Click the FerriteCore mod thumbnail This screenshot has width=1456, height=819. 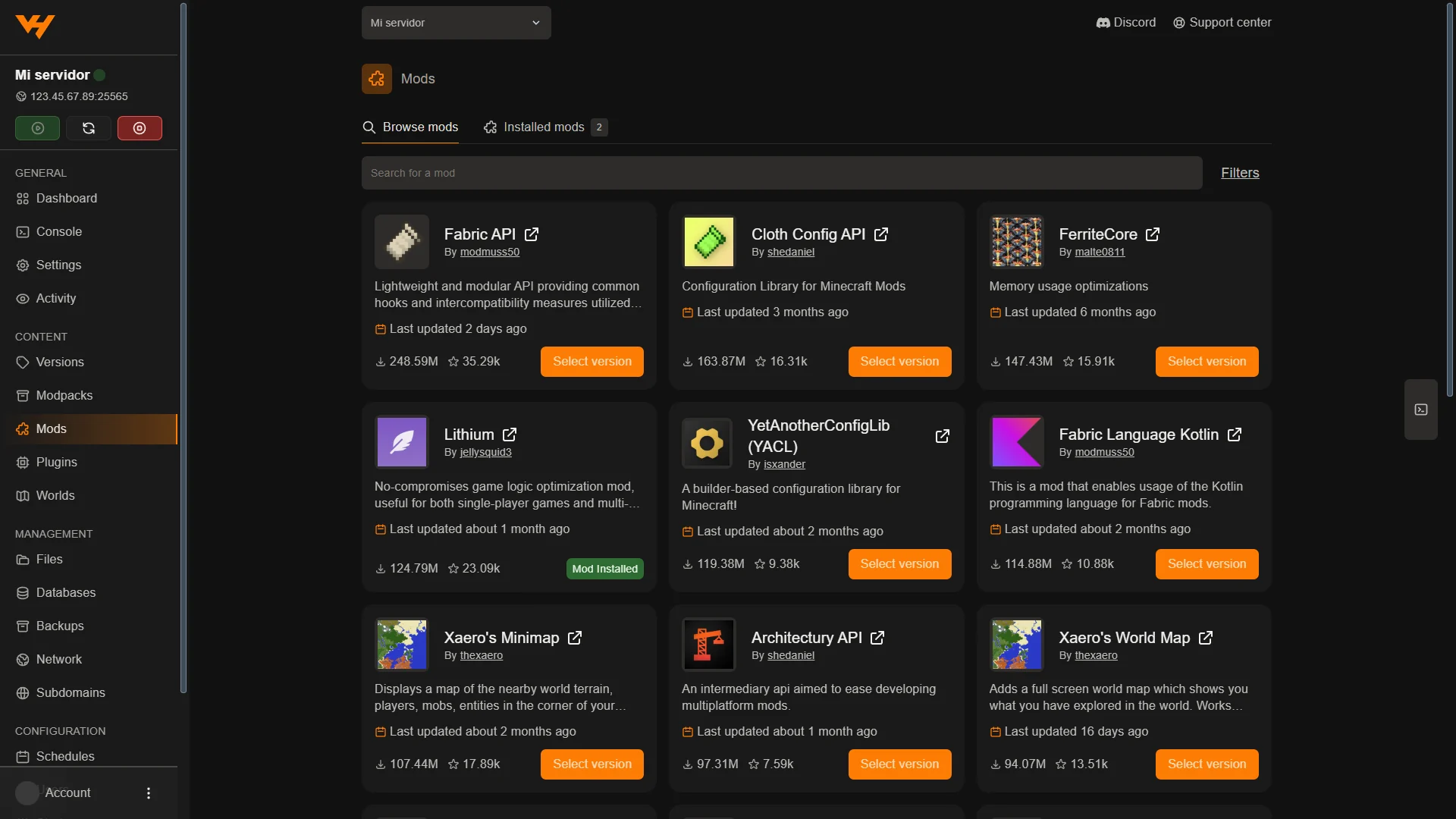[x=1017, y=242]
